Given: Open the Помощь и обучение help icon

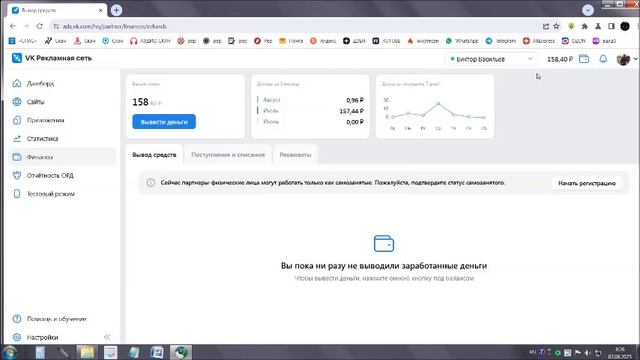Looking at the screenshot, I should click(17, 319).
